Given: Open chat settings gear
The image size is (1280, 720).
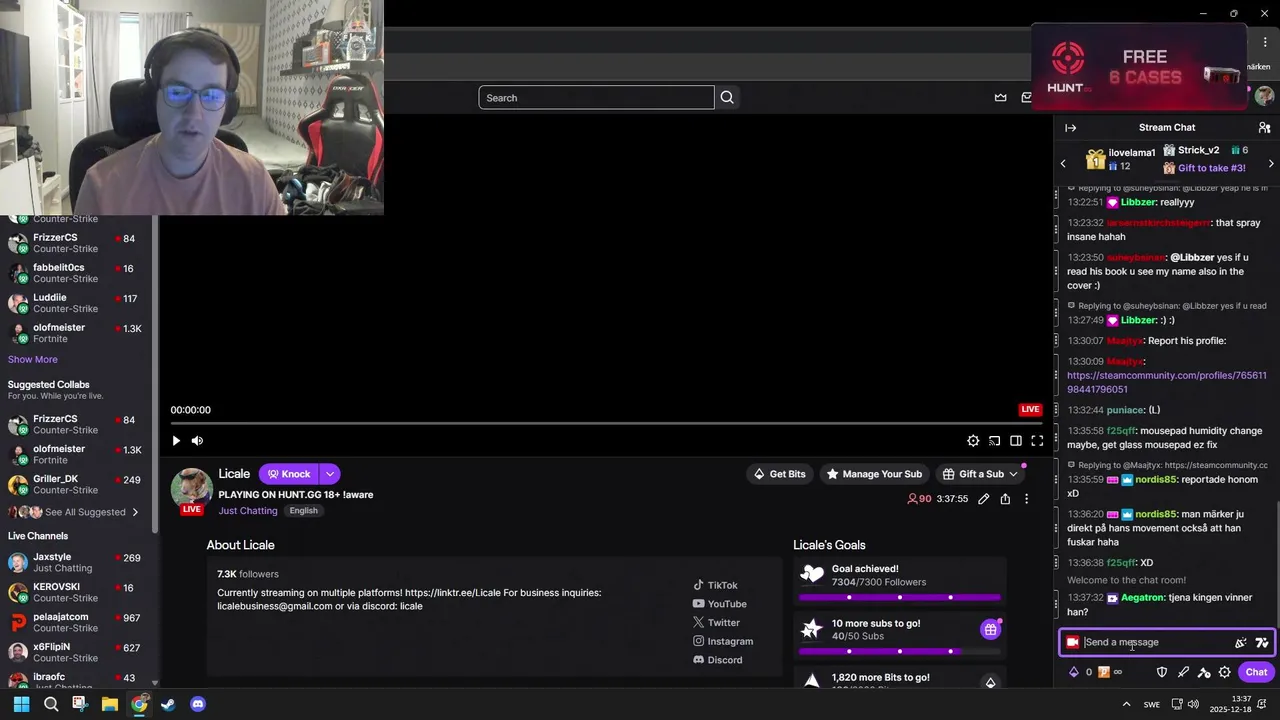Looking at the screenshot, I should [1225, 672].
